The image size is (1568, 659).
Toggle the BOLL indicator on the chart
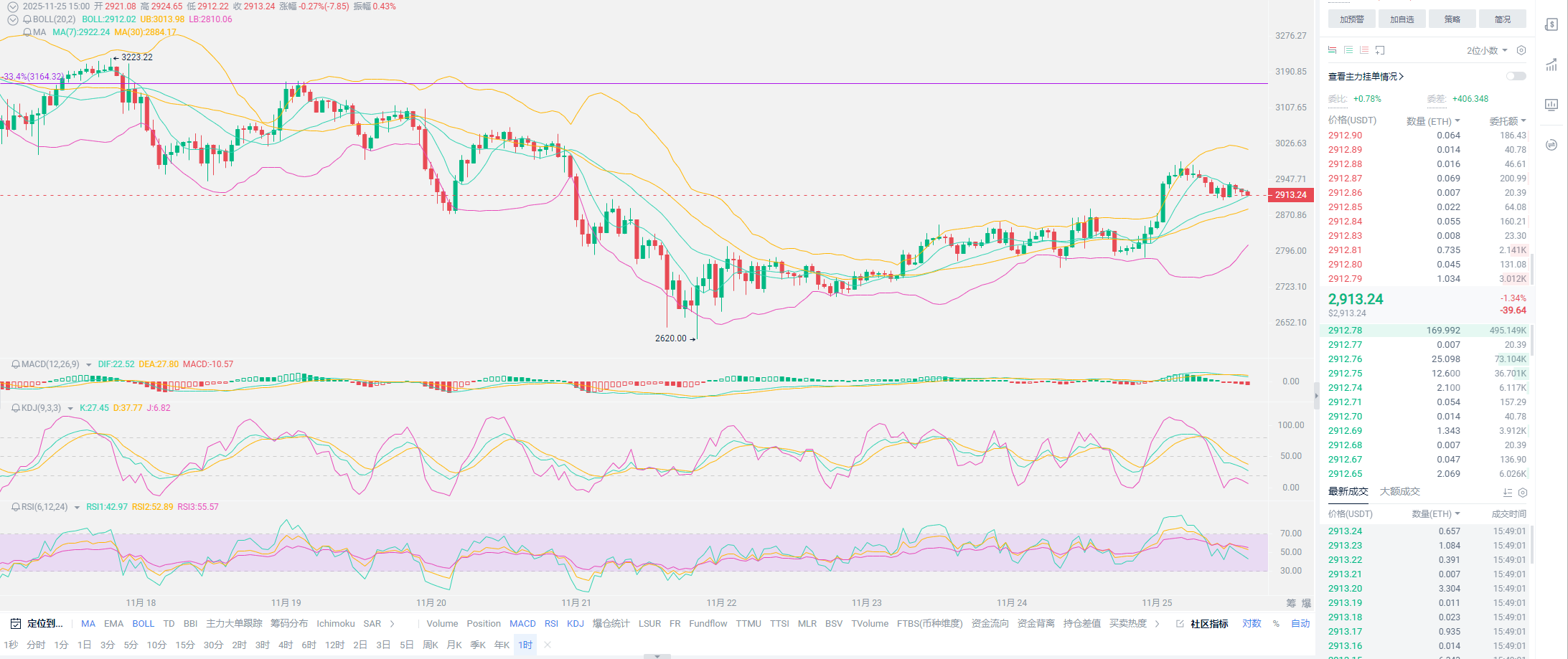click(143, 624)
